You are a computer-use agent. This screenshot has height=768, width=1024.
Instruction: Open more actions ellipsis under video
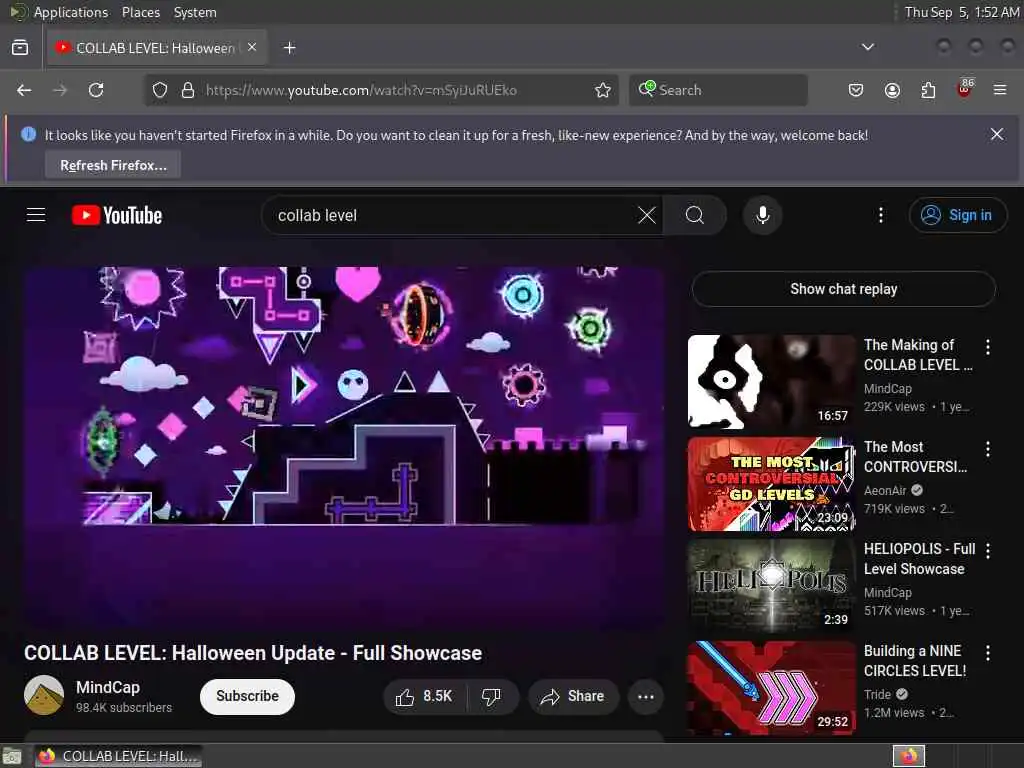coord(645,697)
